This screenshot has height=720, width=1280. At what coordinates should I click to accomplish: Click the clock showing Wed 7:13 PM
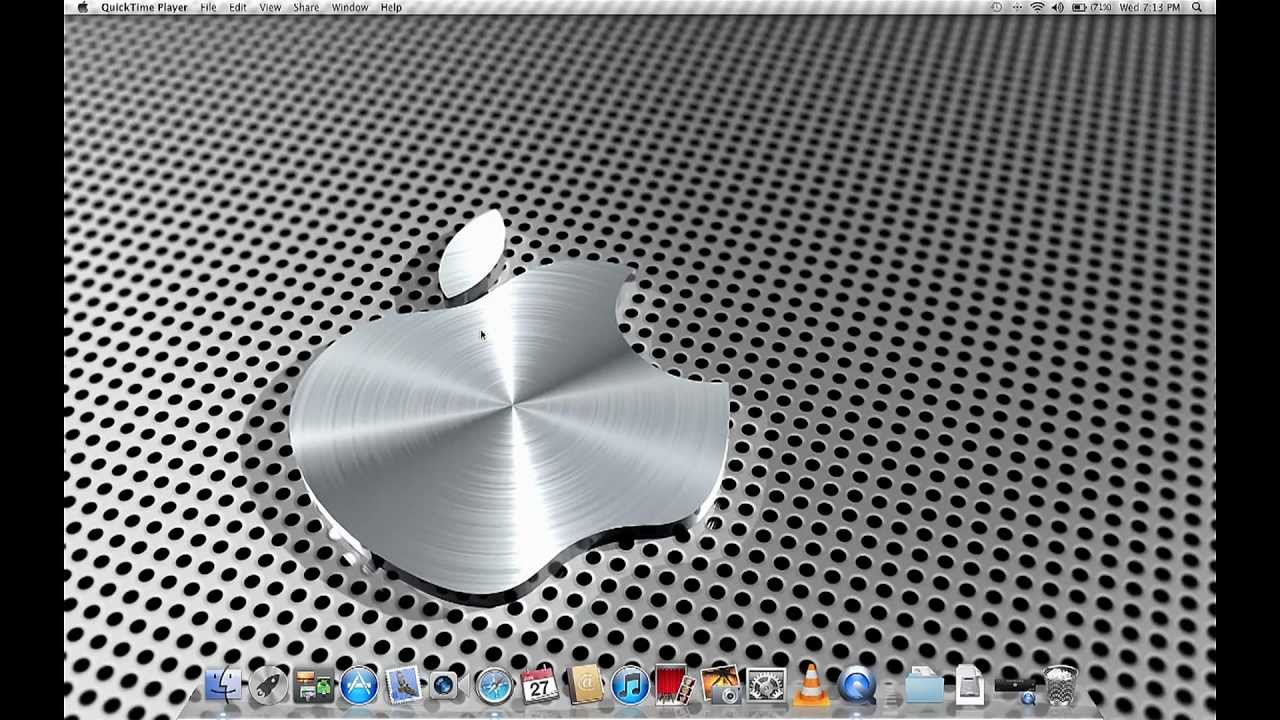[x=1150, y=7]
